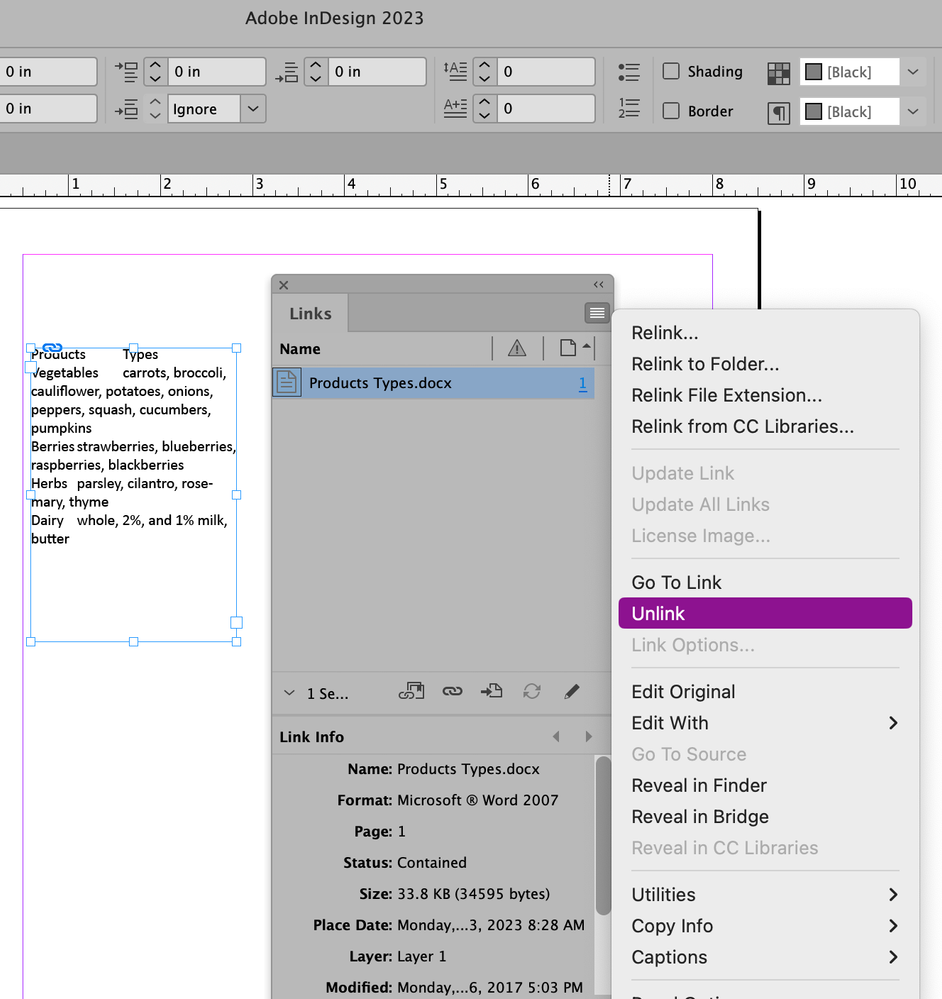Choose Relink File Extension... menu item
The width and height of the screenshot is (942, 999).
(765, 395)
